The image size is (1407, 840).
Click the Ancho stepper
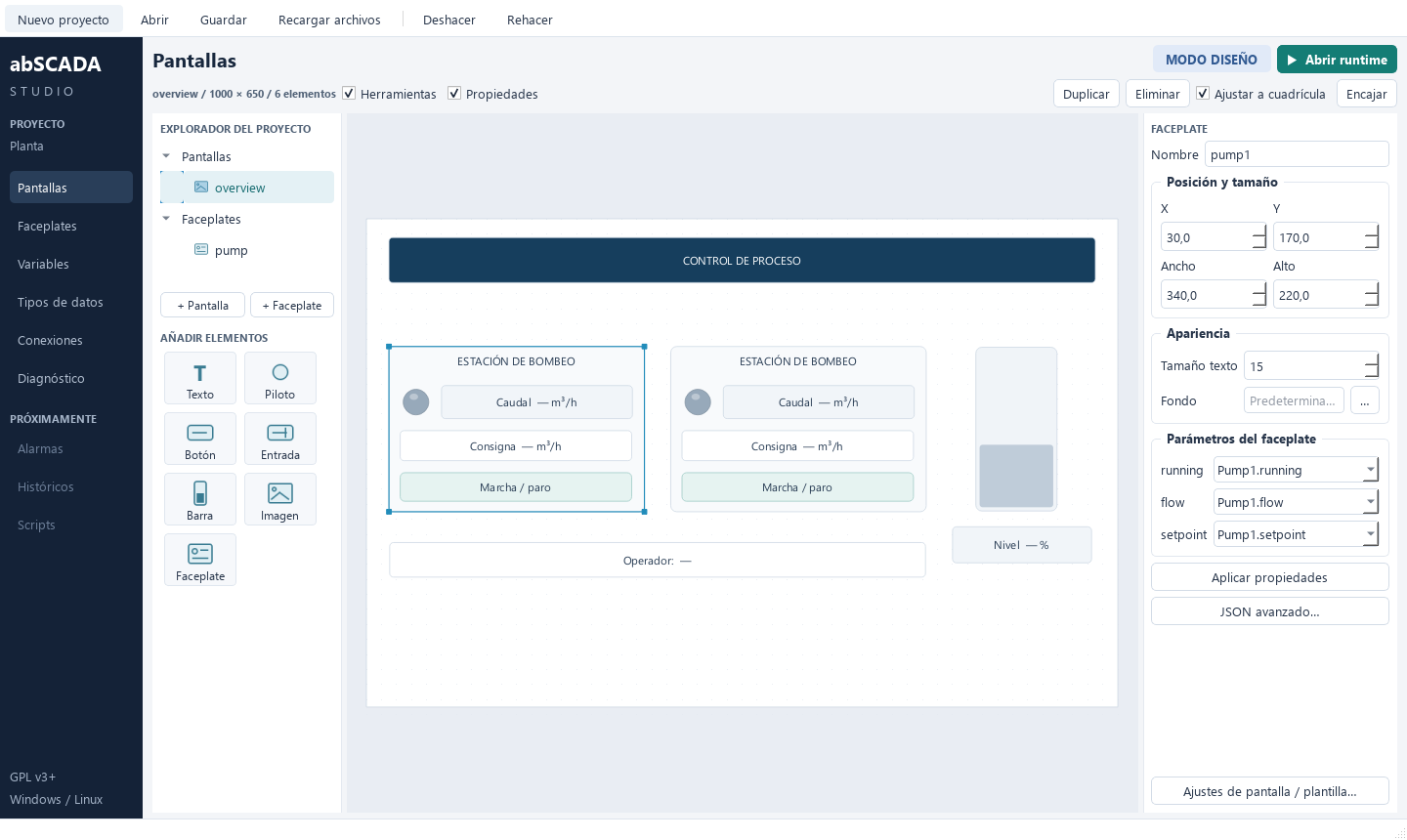[x=1258, y=295]
